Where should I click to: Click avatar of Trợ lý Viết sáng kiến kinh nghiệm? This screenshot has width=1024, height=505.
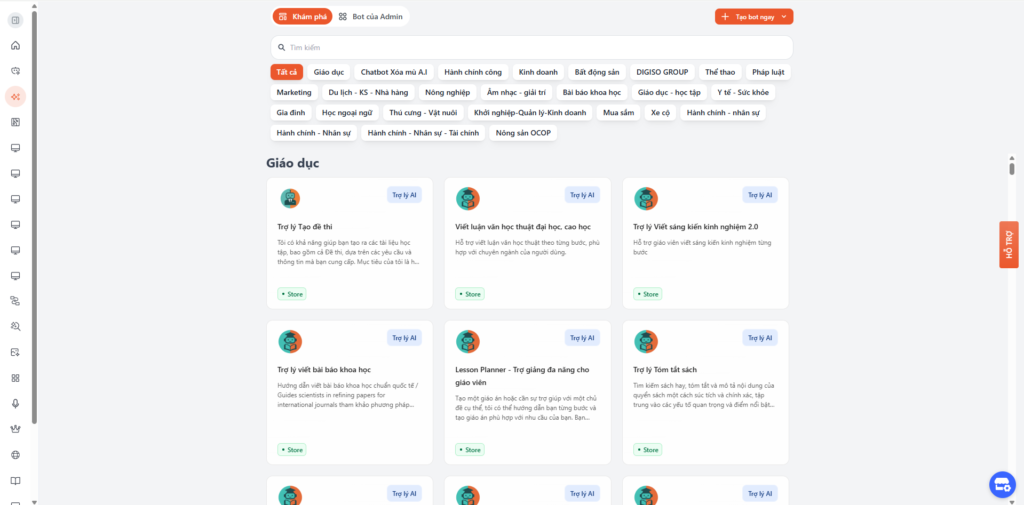pos(646,199)
